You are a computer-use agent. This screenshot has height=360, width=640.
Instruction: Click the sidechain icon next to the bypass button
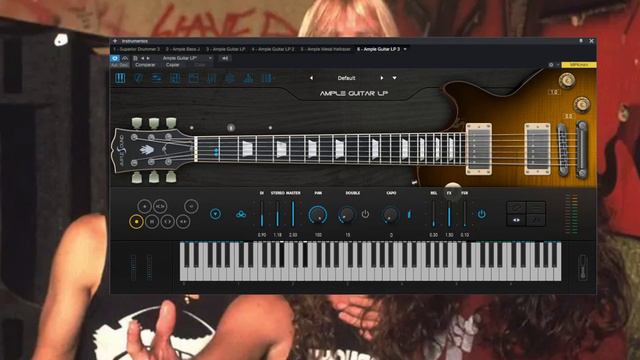pos(125,58)
